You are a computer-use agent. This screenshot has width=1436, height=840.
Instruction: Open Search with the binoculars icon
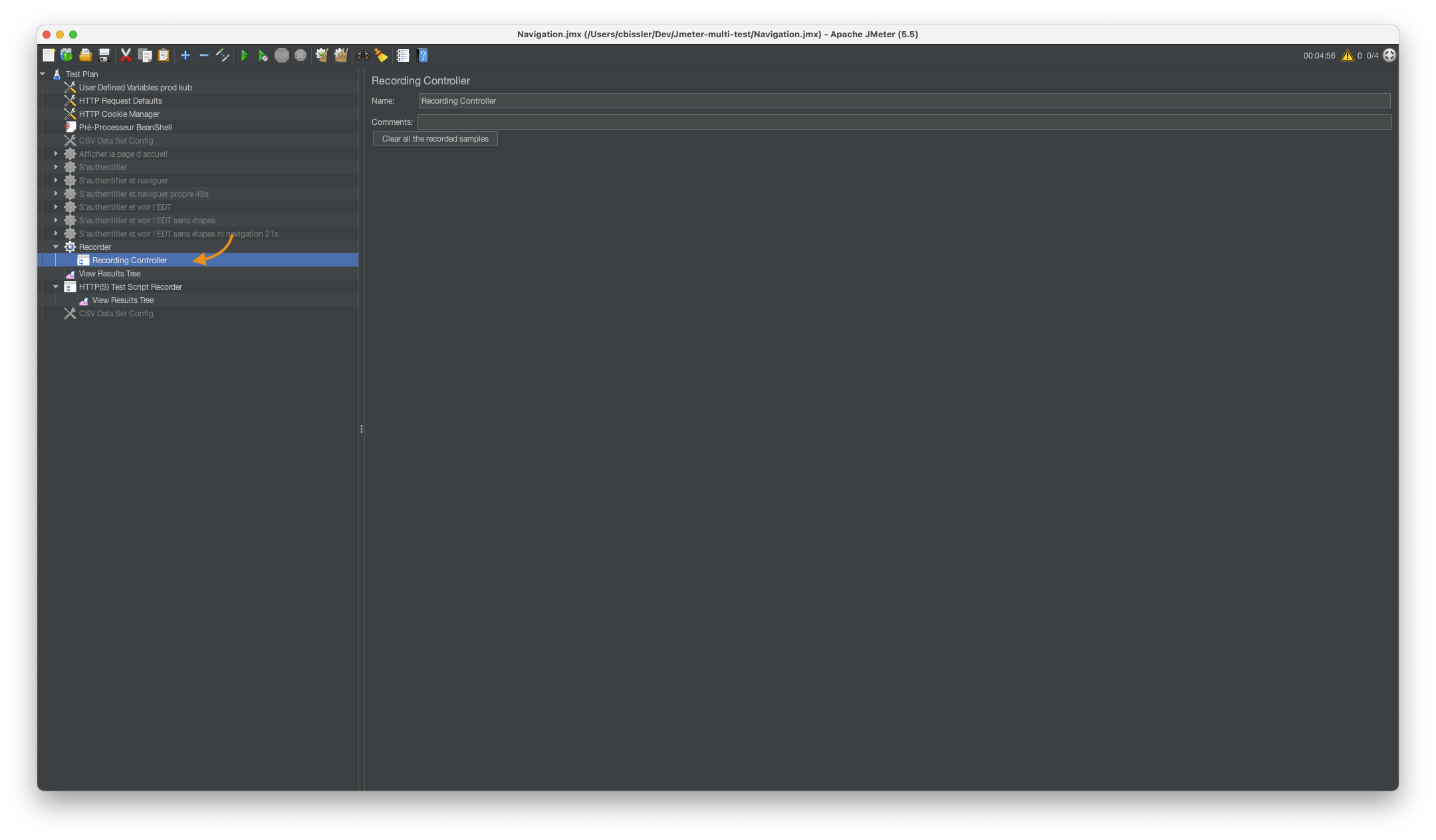(362, 55)
